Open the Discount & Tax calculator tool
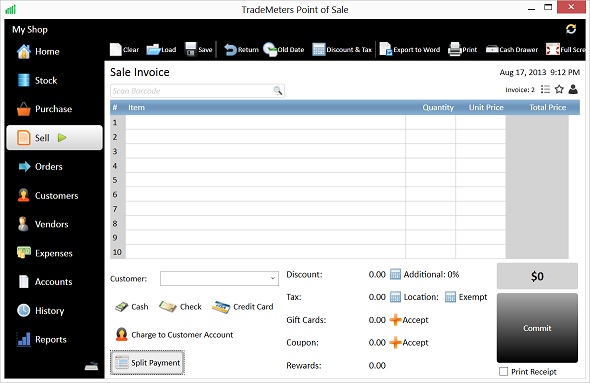 (342, 49)
